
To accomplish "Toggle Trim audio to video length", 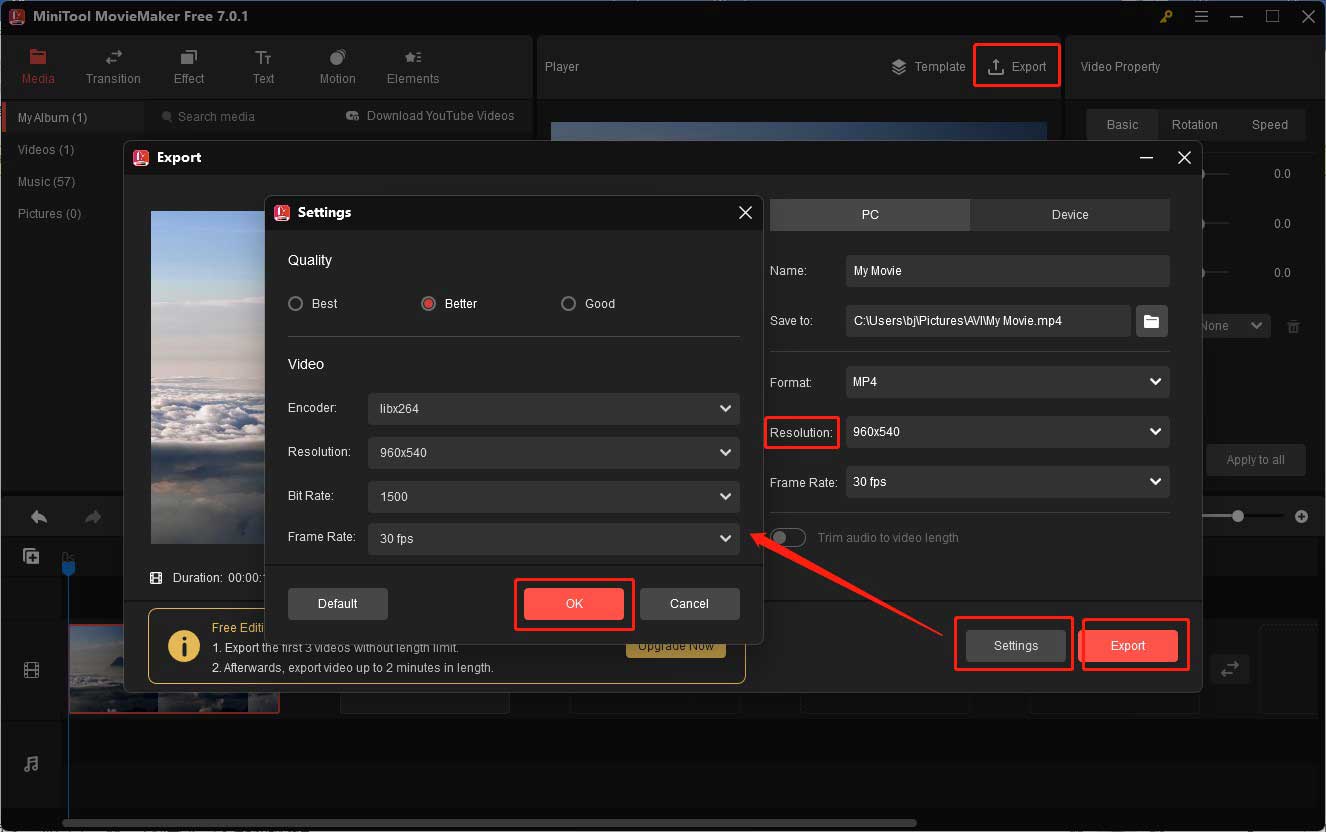I will [x=788, y=538].
